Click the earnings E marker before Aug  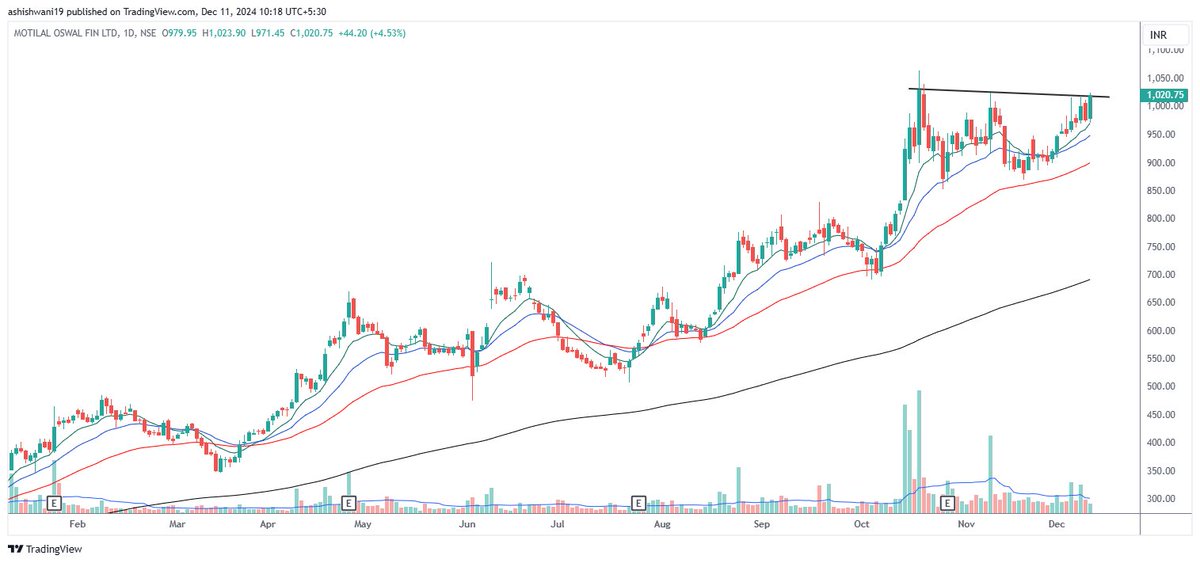pos(638,502)
